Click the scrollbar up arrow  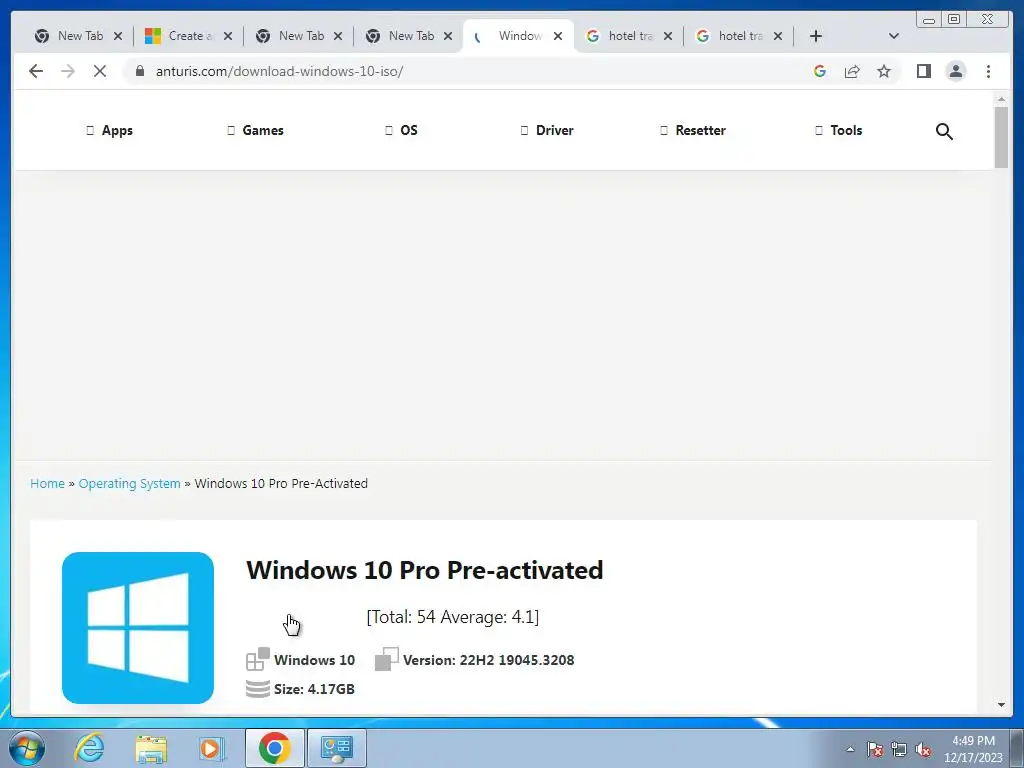pos(1001,99)
